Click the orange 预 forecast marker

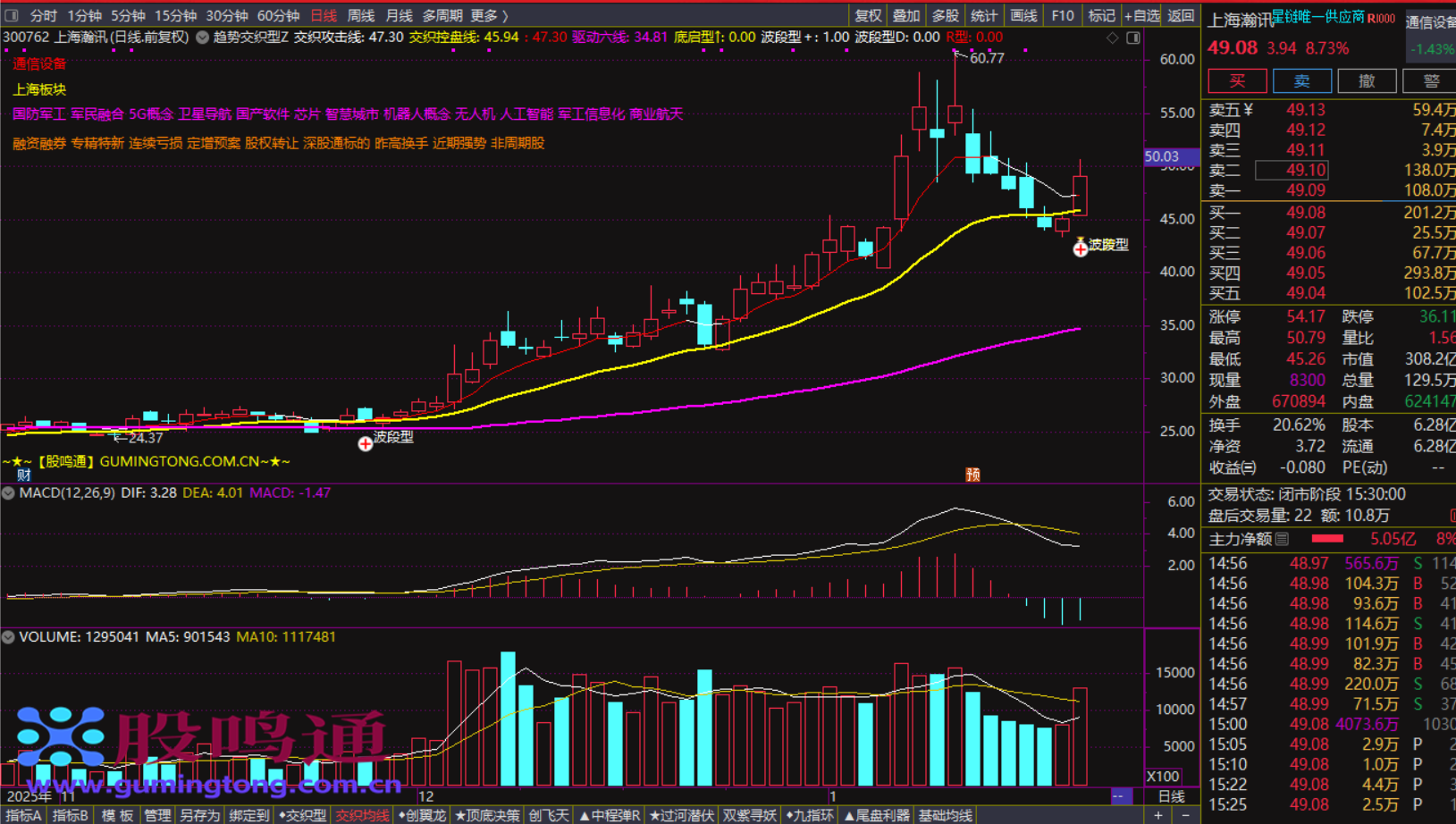[x=972, y=475]
